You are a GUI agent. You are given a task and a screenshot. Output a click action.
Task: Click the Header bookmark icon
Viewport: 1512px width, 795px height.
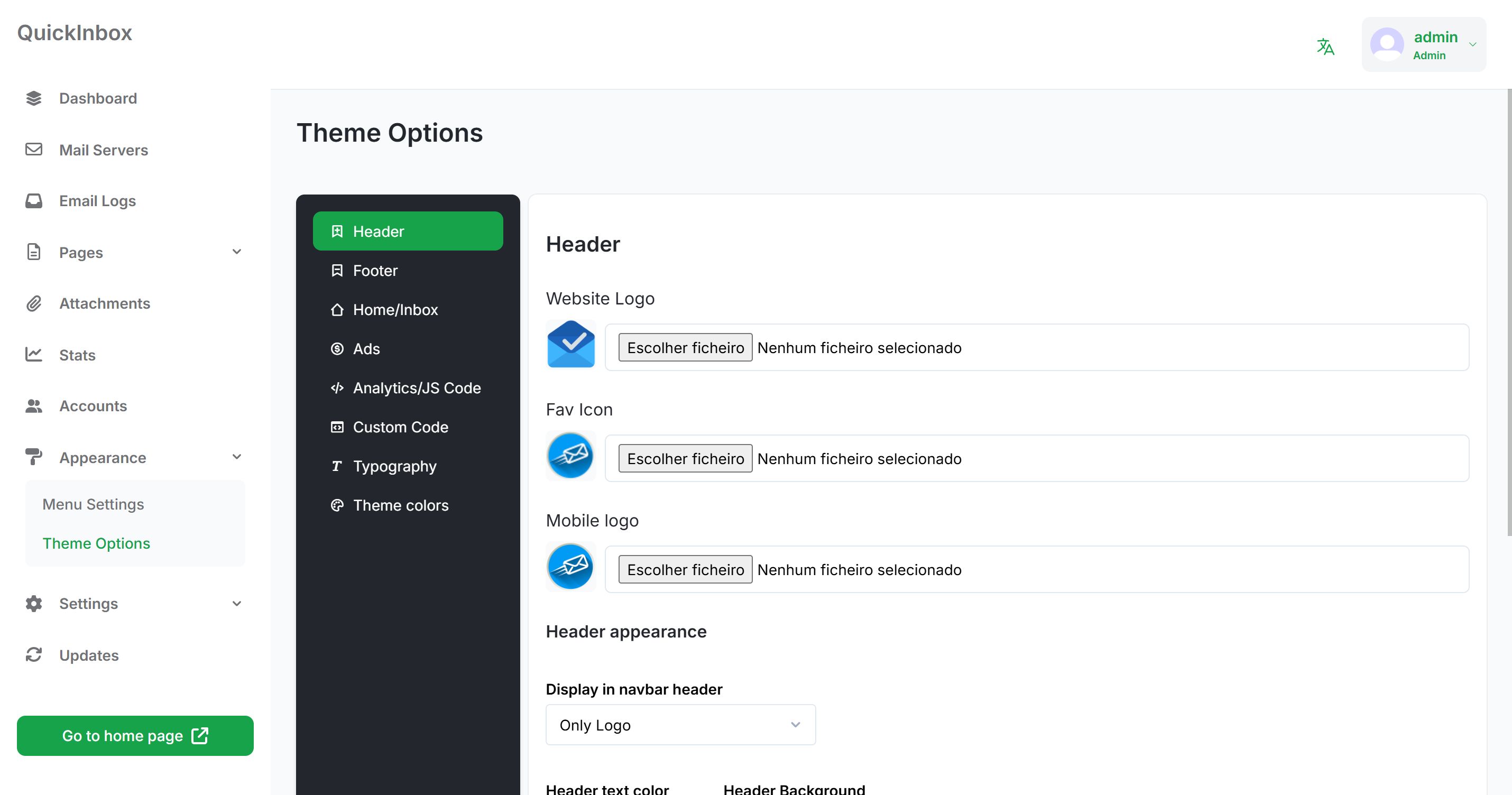(x=337, y=231)
